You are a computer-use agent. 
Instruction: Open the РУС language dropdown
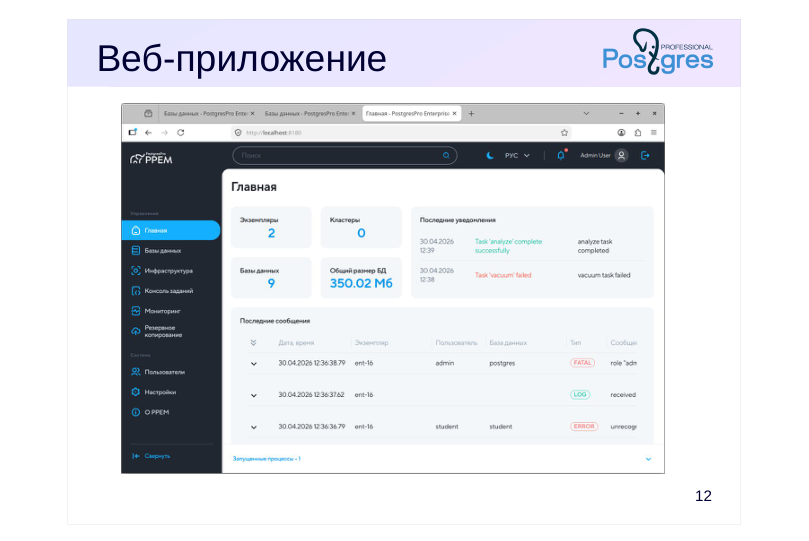point(517,155)
